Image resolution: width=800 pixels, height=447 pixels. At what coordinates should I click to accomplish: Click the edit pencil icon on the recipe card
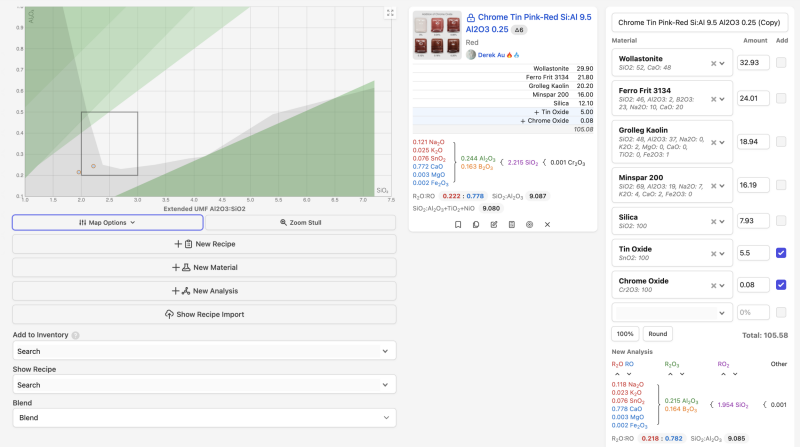tap(493, 225)
